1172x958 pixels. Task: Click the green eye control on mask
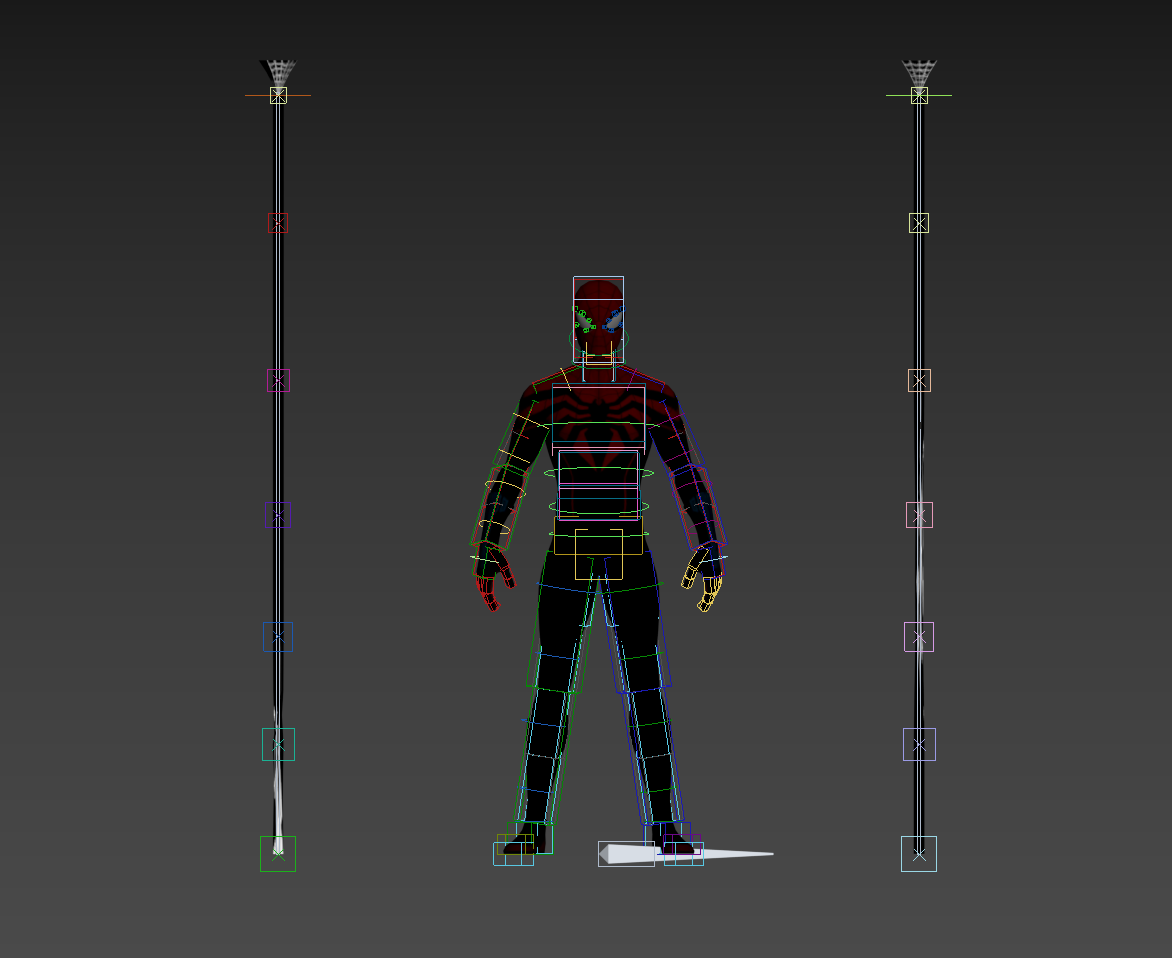(x=583, y=319)
